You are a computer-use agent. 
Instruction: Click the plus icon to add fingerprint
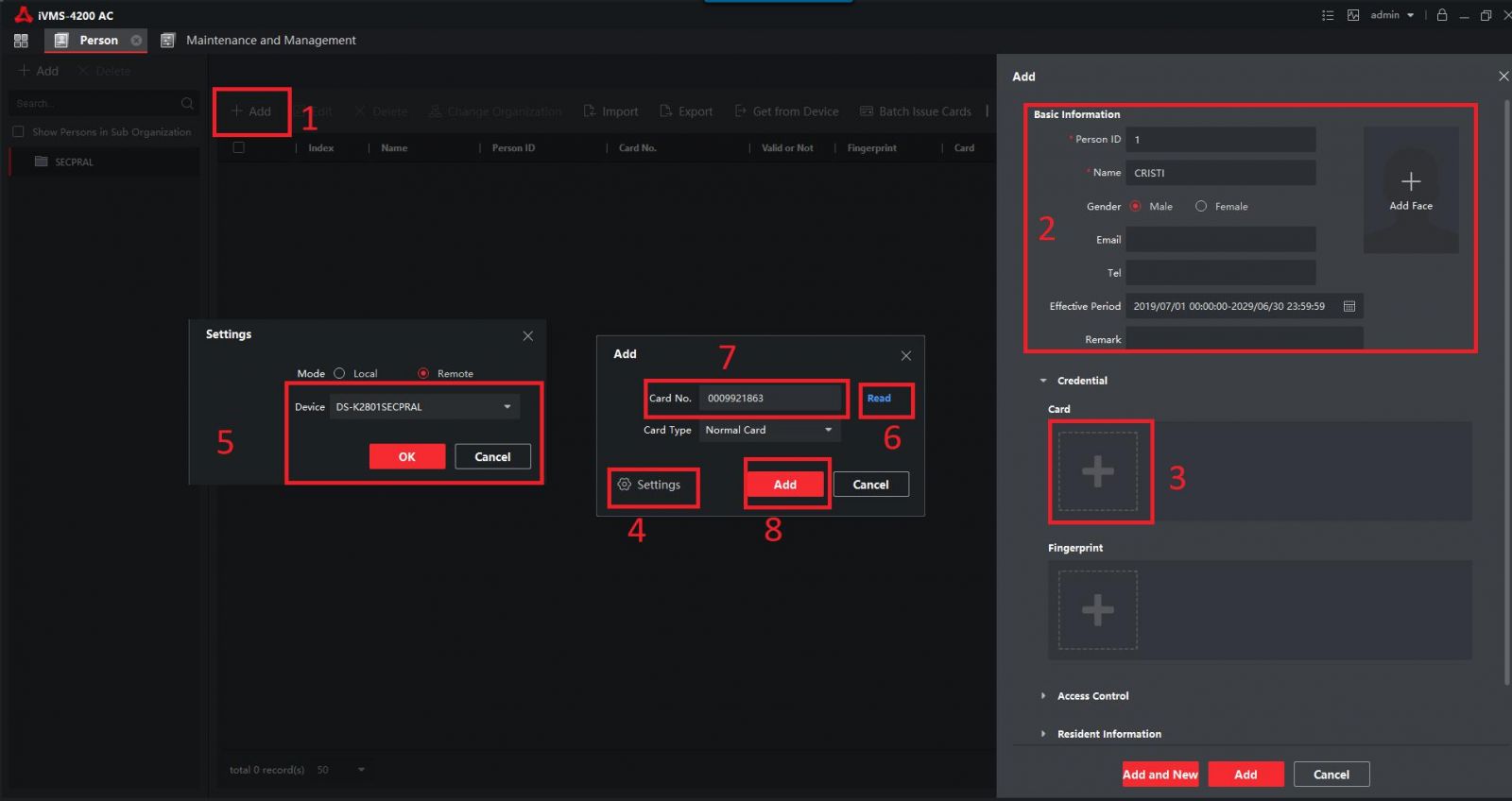(x=1097, y=610)
